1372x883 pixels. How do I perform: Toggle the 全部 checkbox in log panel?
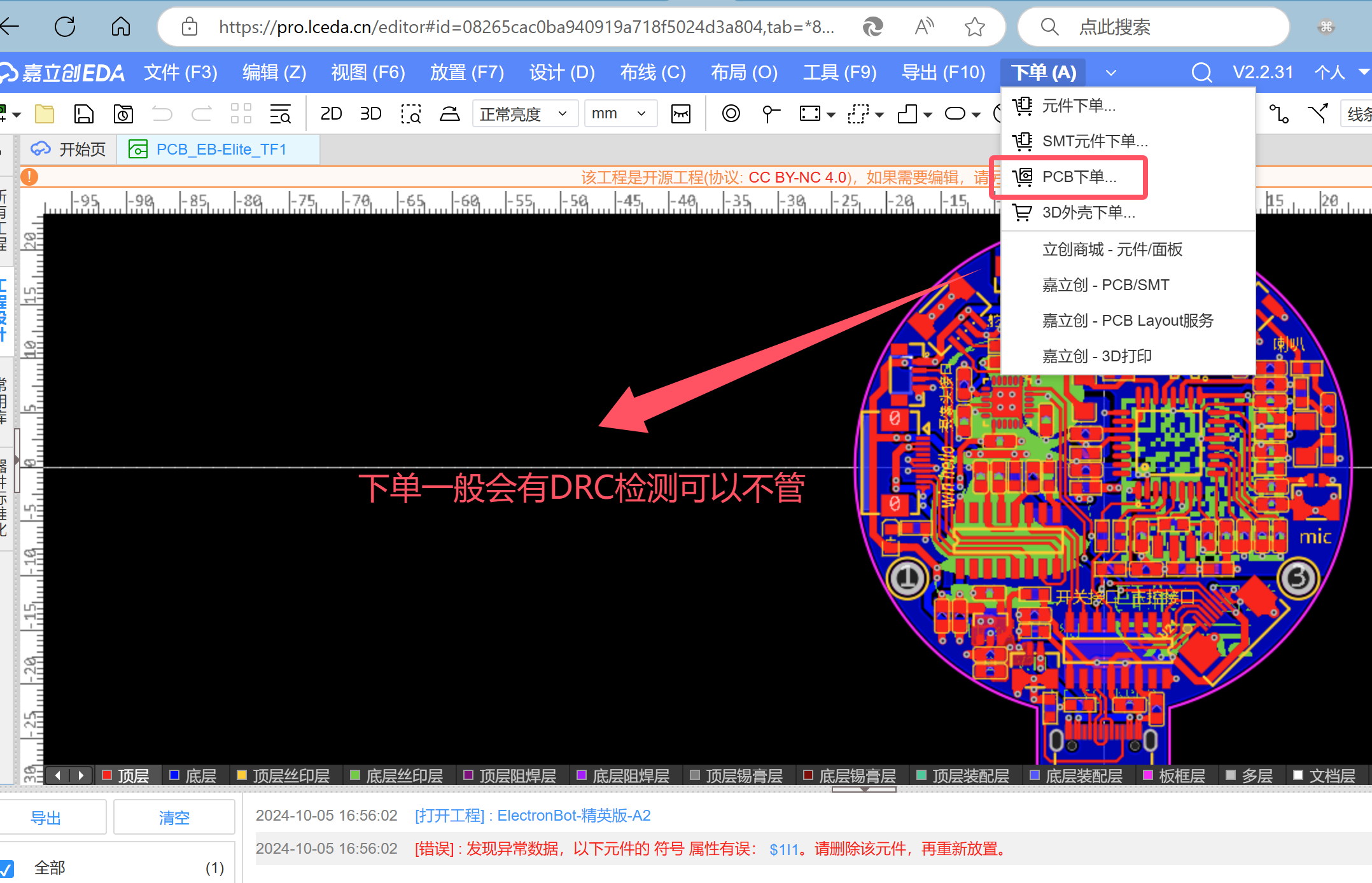[7, 868]
